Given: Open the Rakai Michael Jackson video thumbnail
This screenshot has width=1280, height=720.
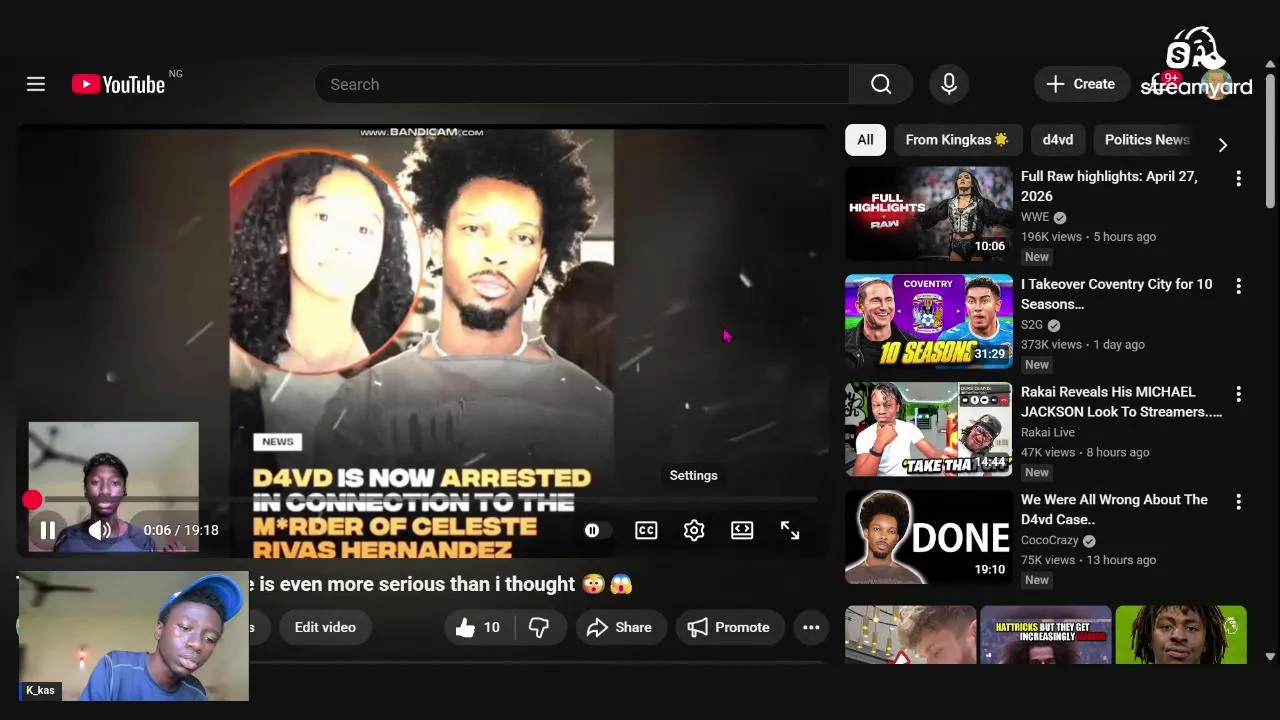Looking at the screenshot, I should [x=929, y=429].
